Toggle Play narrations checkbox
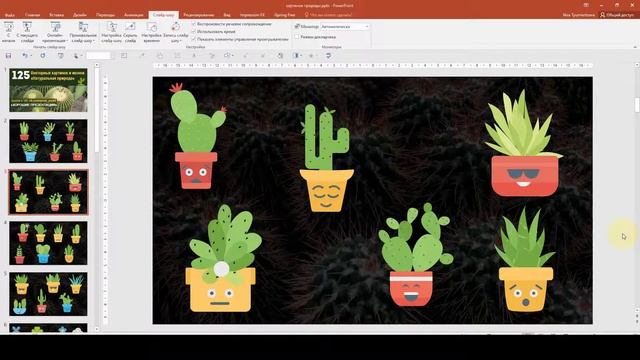640x360 pixels. point(194,24)
